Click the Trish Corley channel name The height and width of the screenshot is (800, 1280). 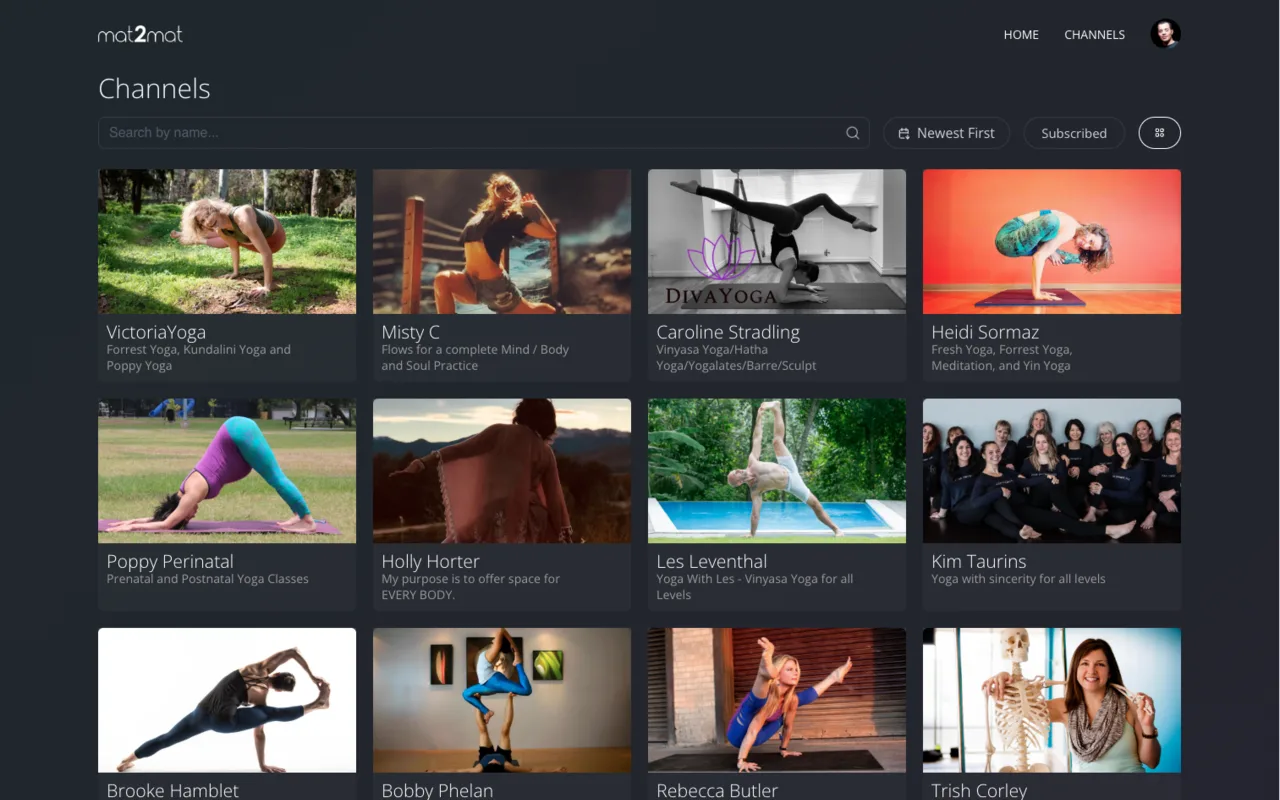(x=979, y=791)
